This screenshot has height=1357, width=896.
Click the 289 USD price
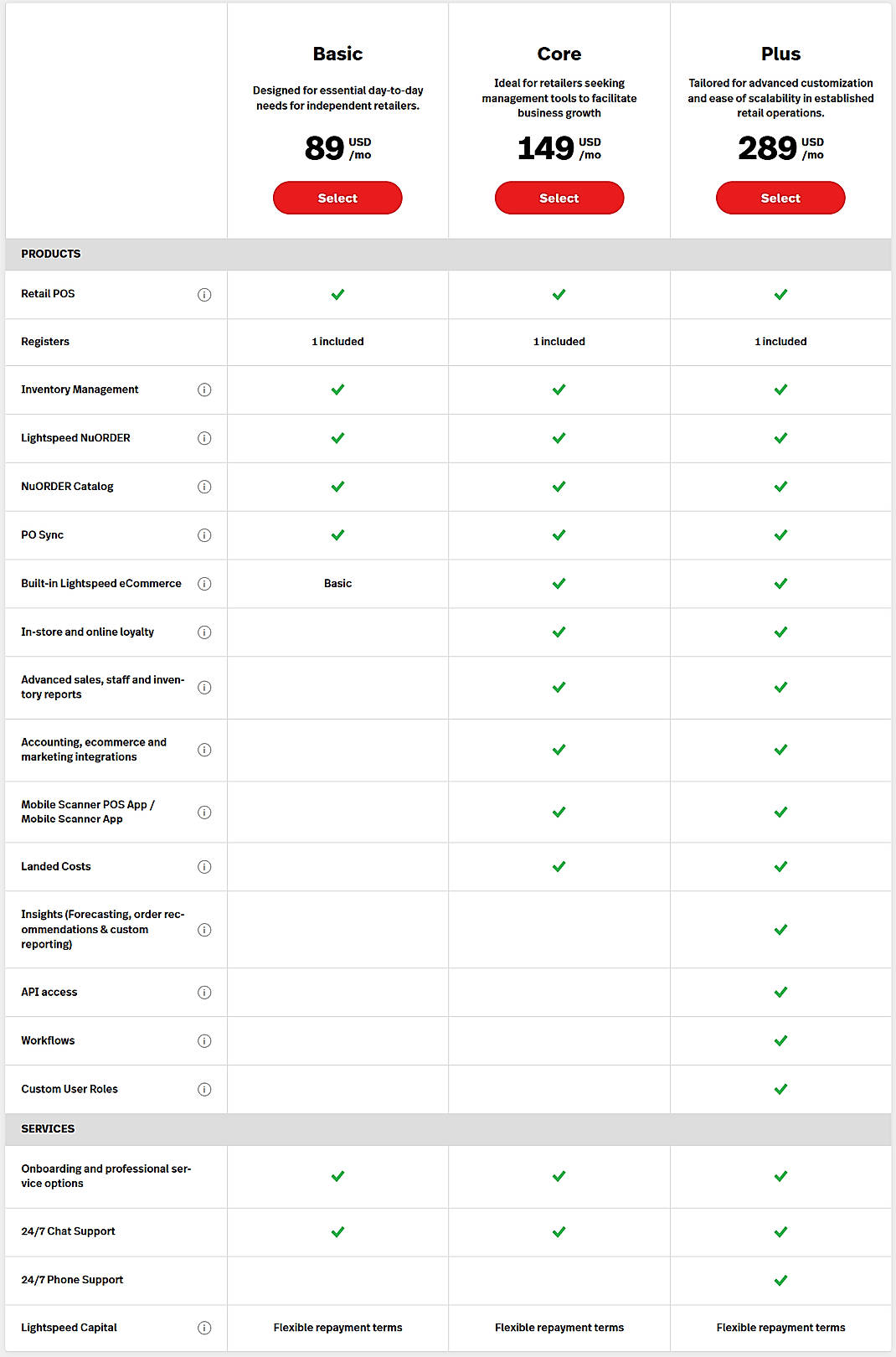(780, 148)
